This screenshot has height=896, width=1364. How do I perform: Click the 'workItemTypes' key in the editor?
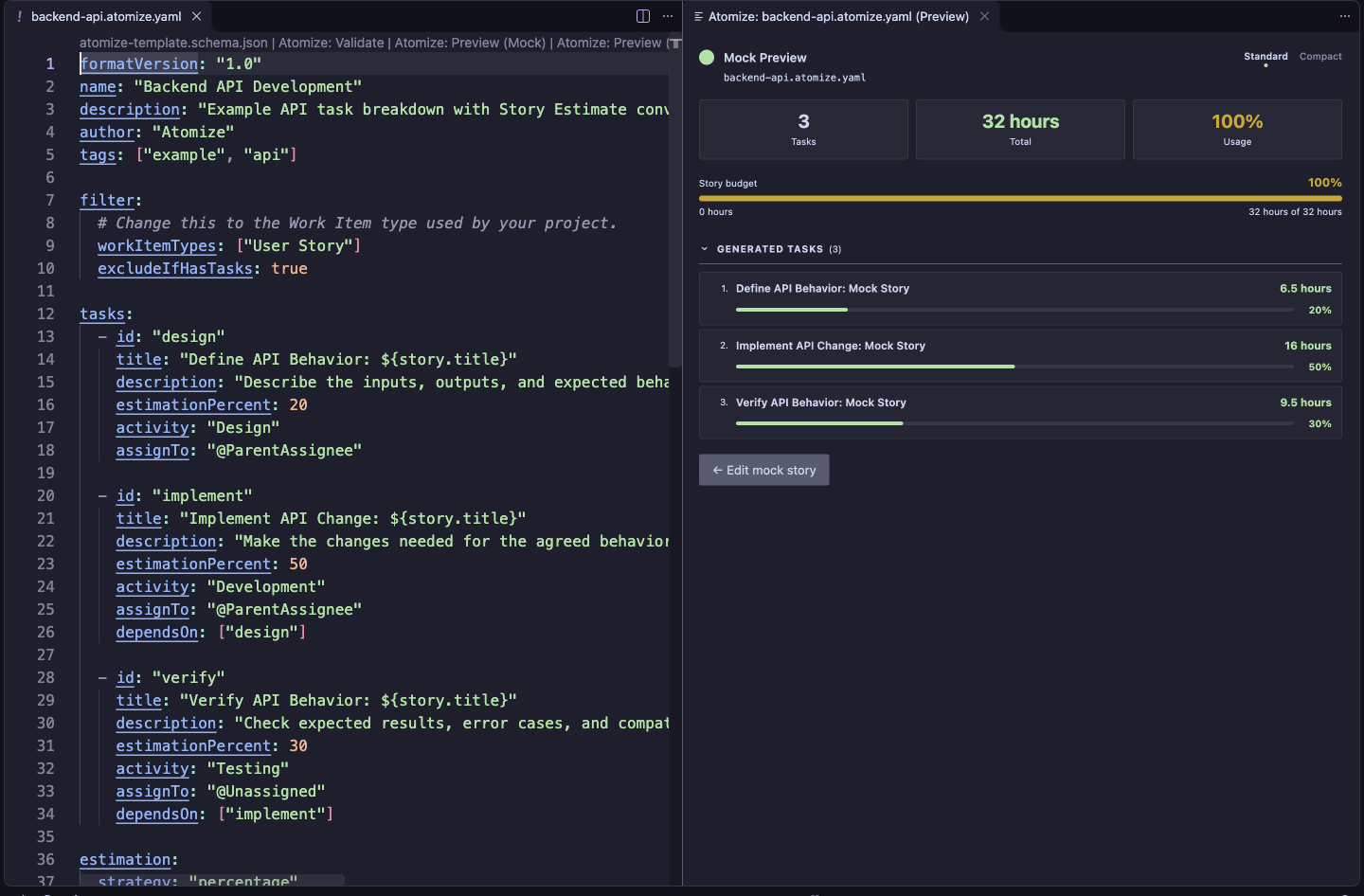click(x=156, y=245)
